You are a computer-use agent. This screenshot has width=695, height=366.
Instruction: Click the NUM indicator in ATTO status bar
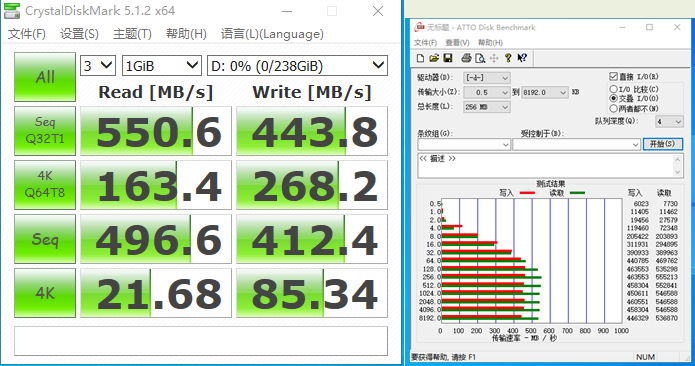[645, 357]
